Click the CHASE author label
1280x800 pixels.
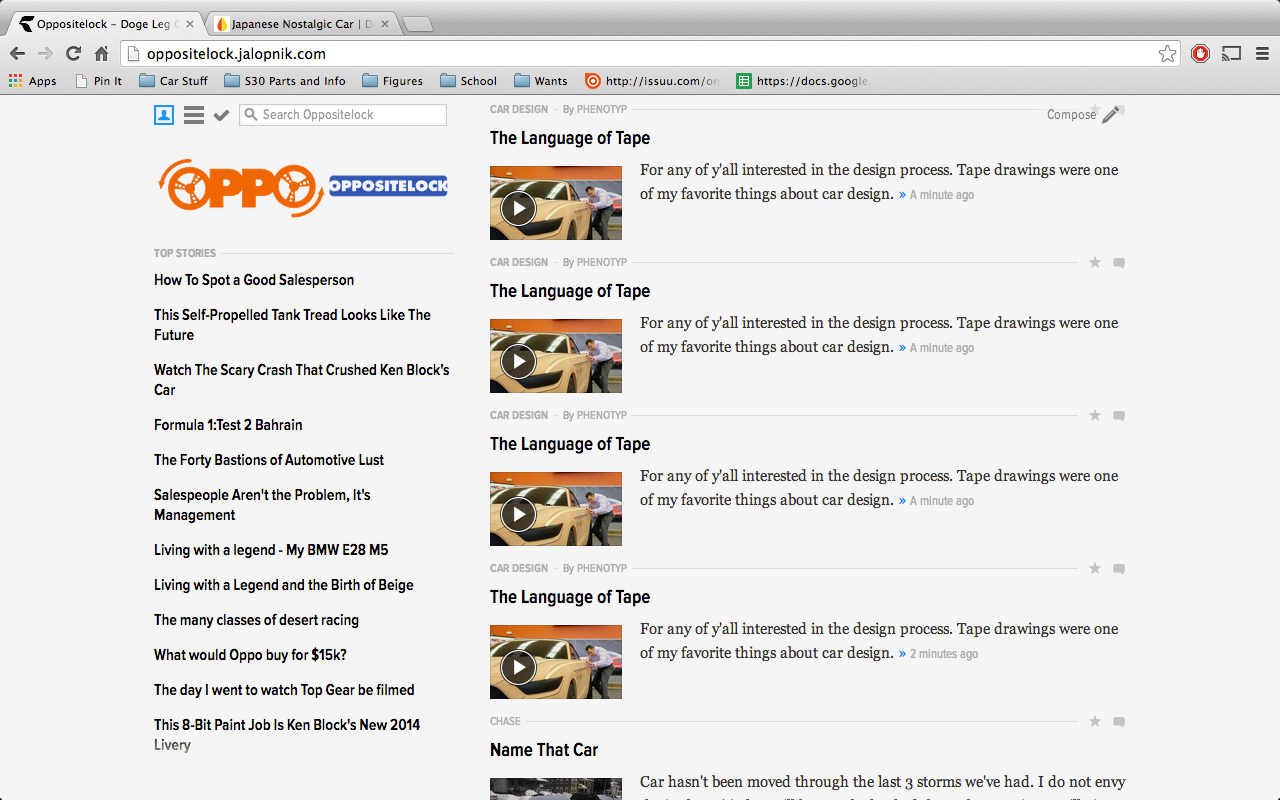(x=505, y=721)
